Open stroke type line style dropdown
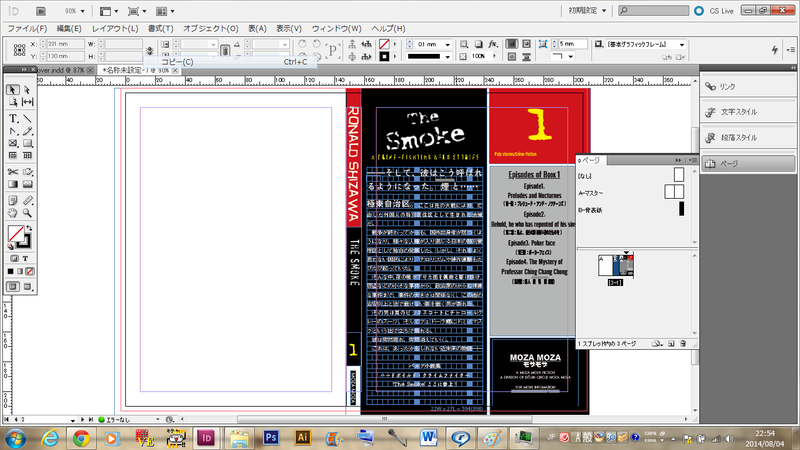The height and width of the screenshot is (450, 800). [447, 57]
